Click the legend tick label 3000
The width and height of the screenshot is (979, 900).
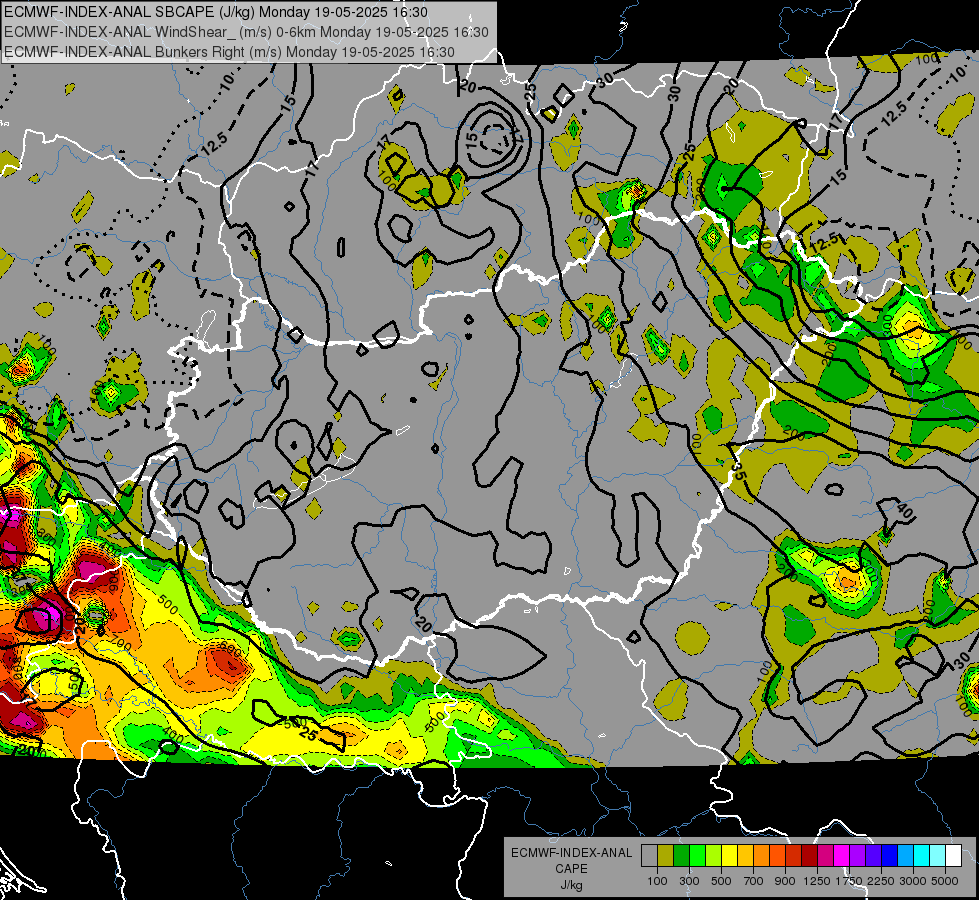point(913,881)
